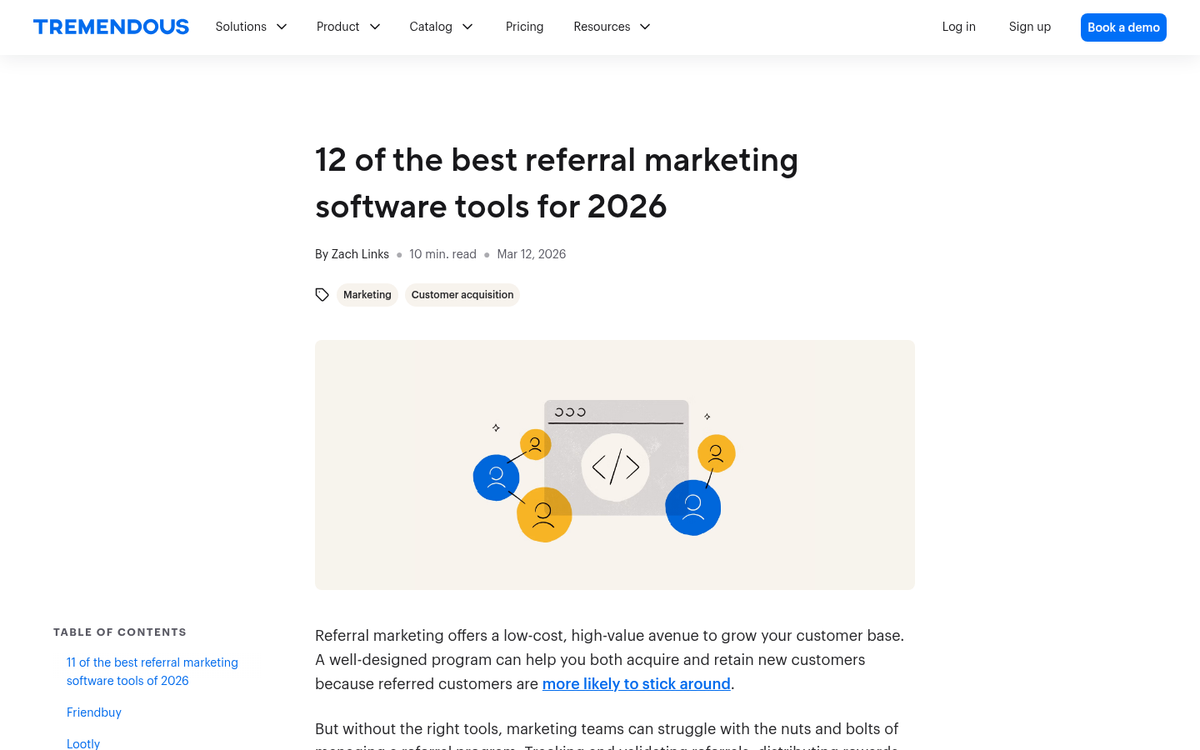Select the Marketing tag
1200x750 pixels.
tap(367, 294)
